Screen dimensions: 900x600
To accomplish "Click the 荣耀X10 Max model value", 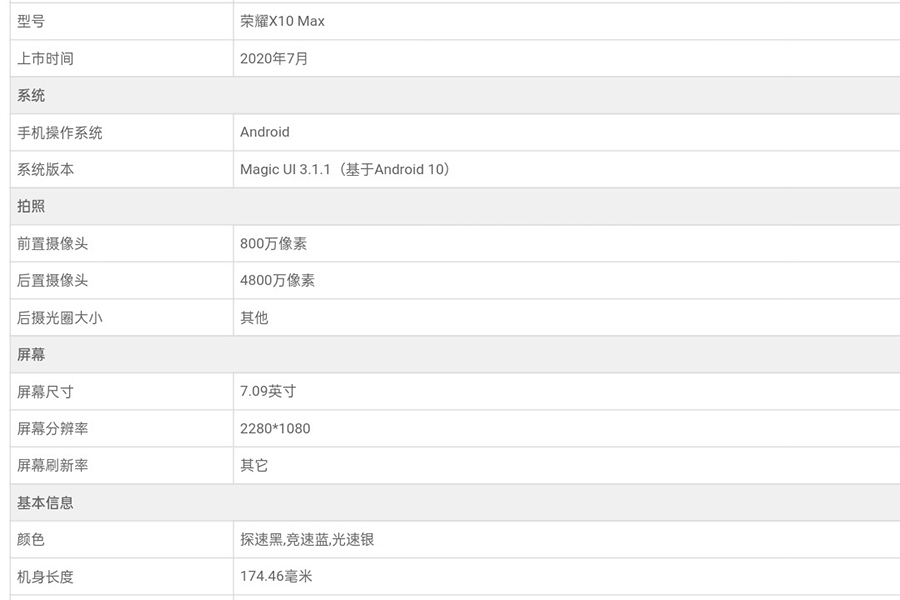I will coord(282,21).
